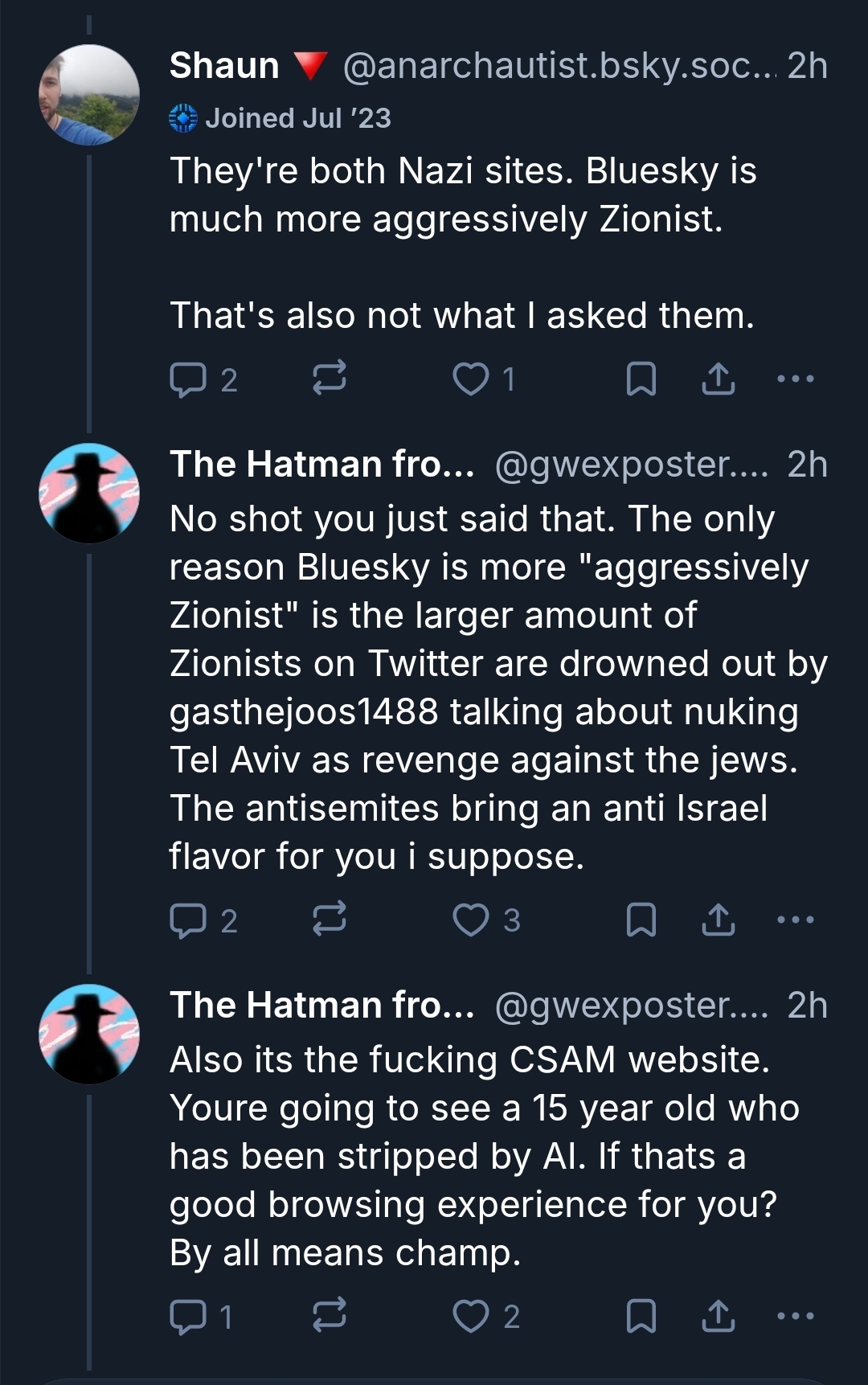The image size is (868, 1385).
Task: Open more options on "No shot" post
Action: (x=796, y=920)
